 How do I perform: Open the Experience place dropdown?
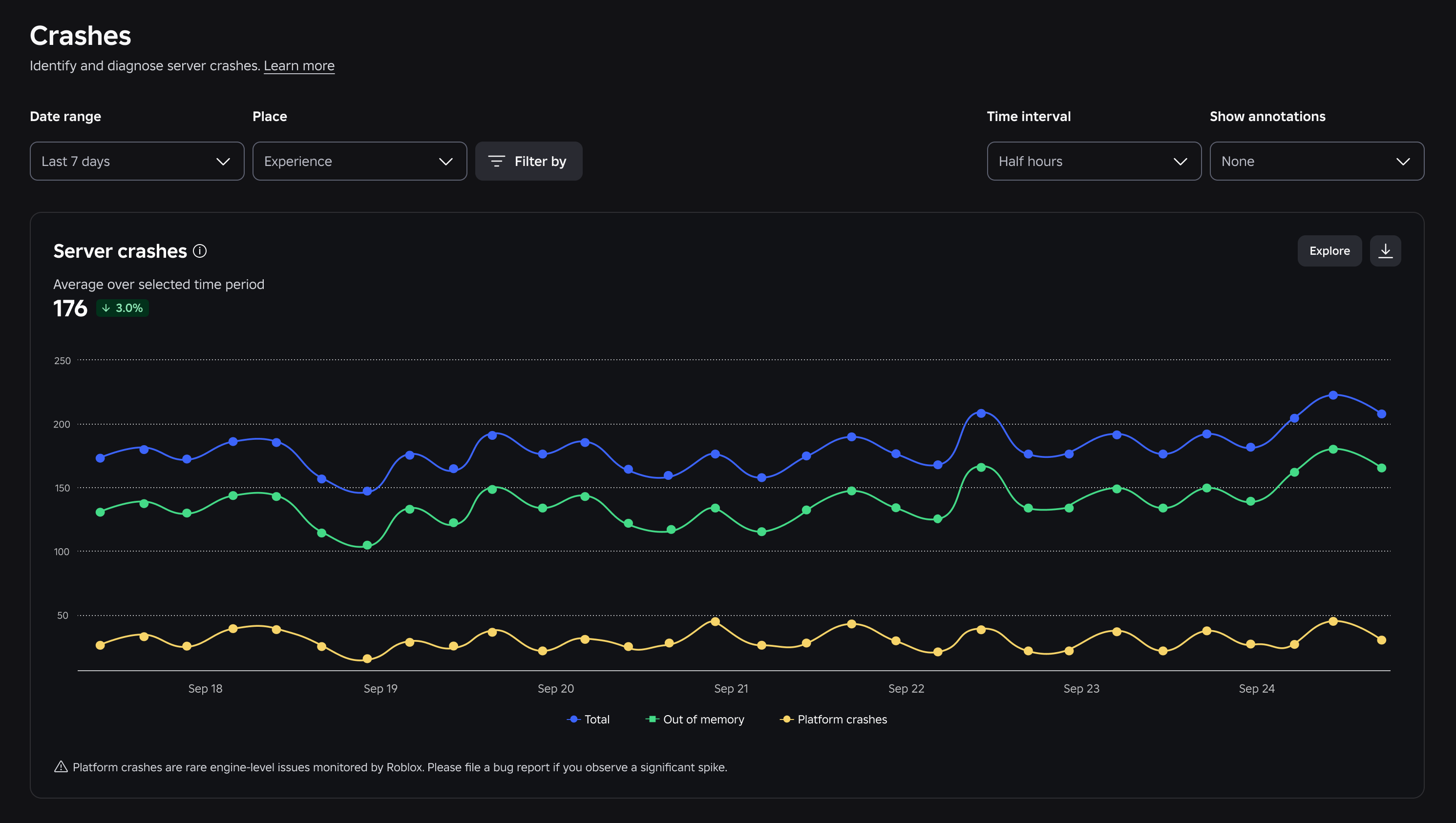click(x=359, y=161)
